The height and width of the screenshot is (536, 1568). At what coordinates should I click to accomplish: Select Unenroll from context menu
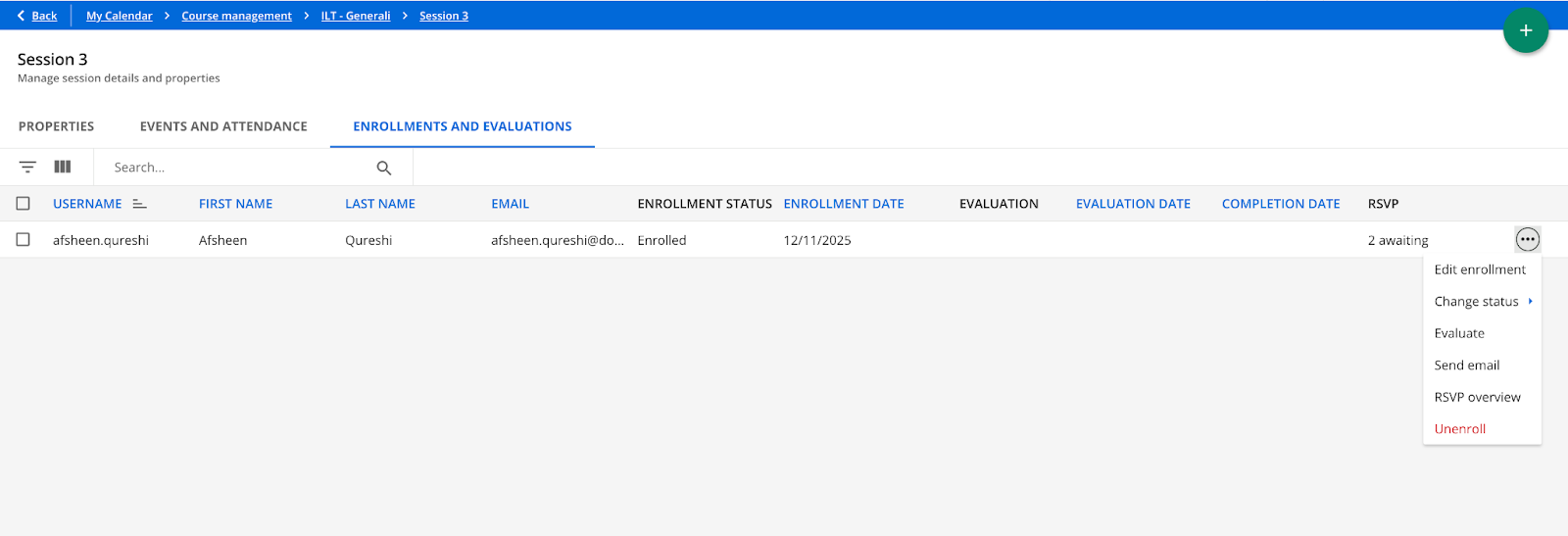(1459, 429)
